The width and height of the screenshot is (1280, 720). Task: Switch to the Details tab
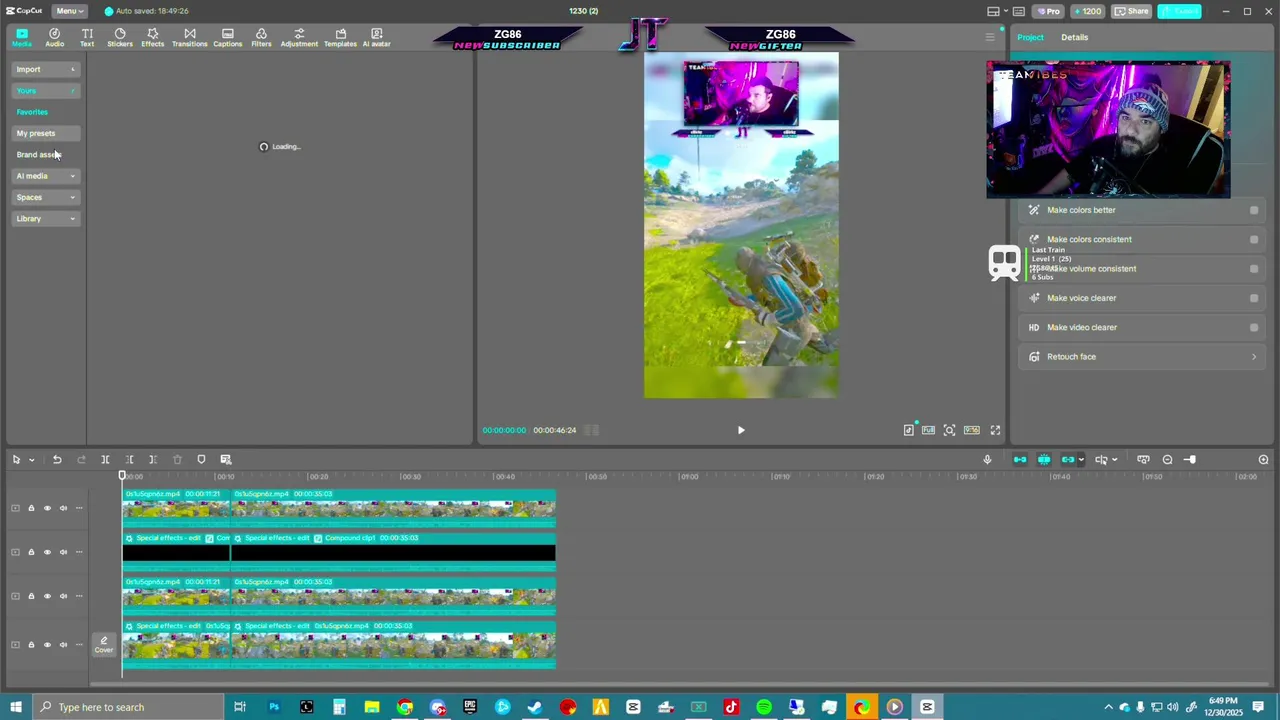point(1074,37)
